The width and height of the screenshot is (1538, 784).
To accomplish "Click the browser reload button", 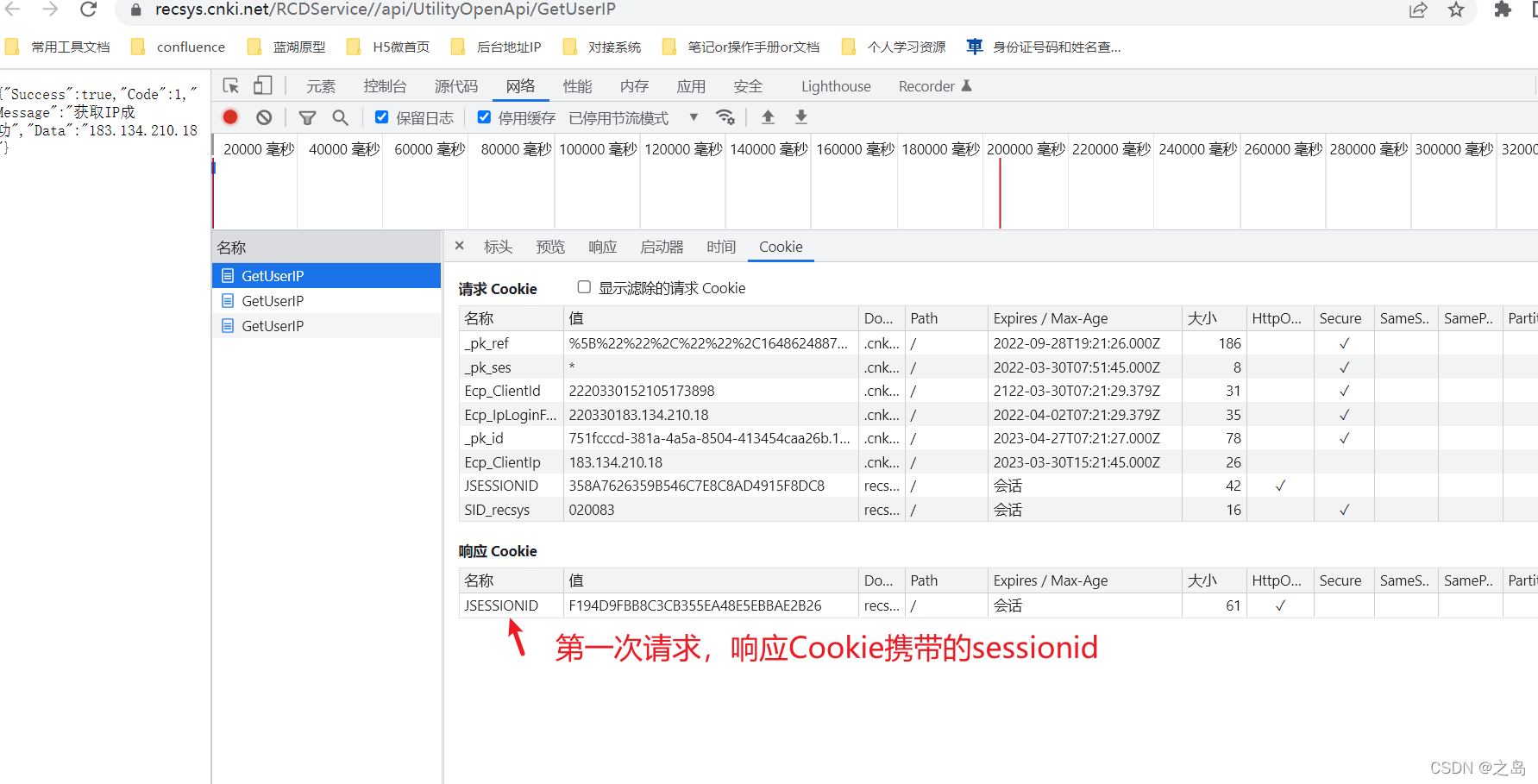I will pyautogui.click(x=88, y=9).
